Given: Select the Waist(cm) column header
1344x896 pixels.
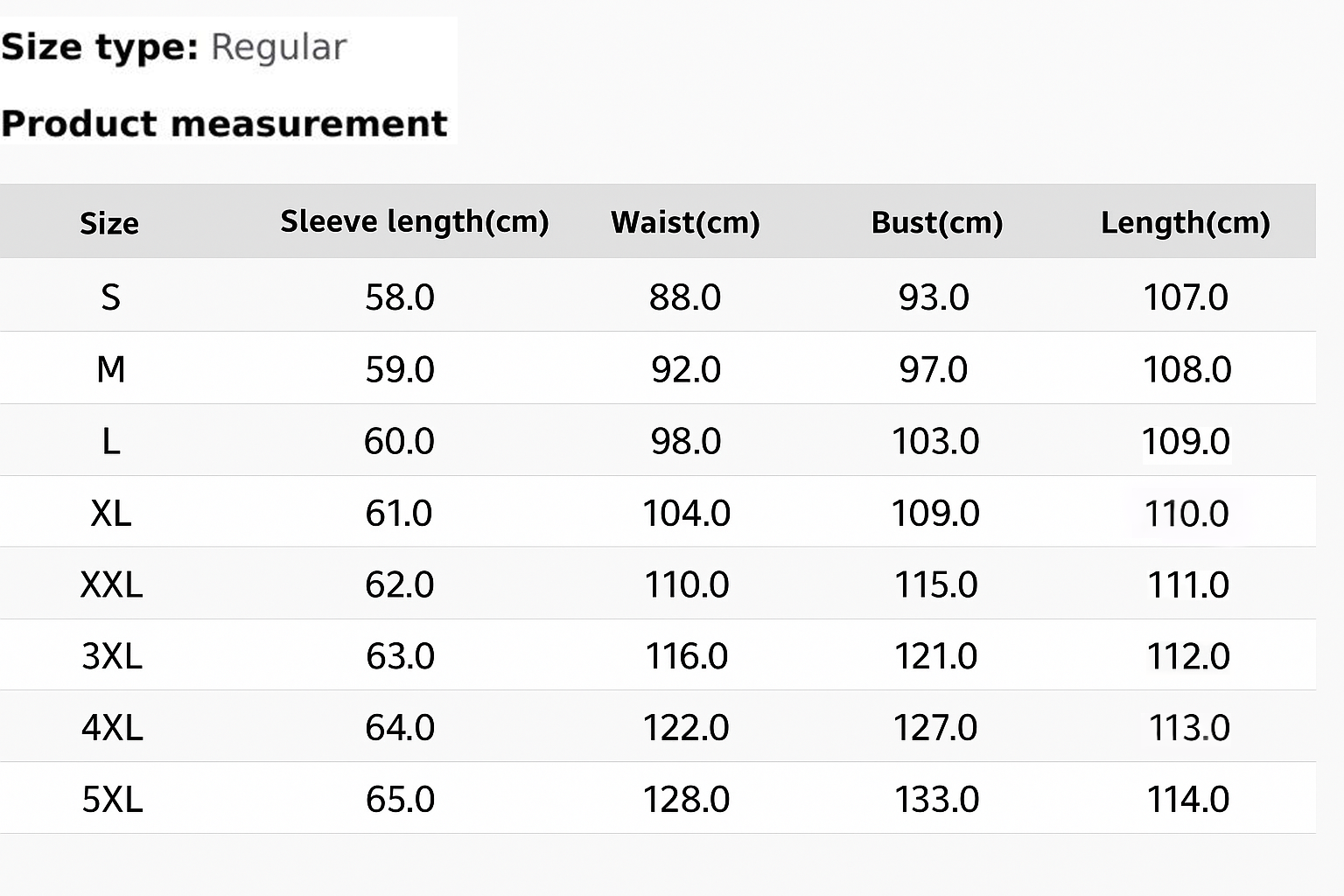Looking at the screenshot, I should [685, 222].
